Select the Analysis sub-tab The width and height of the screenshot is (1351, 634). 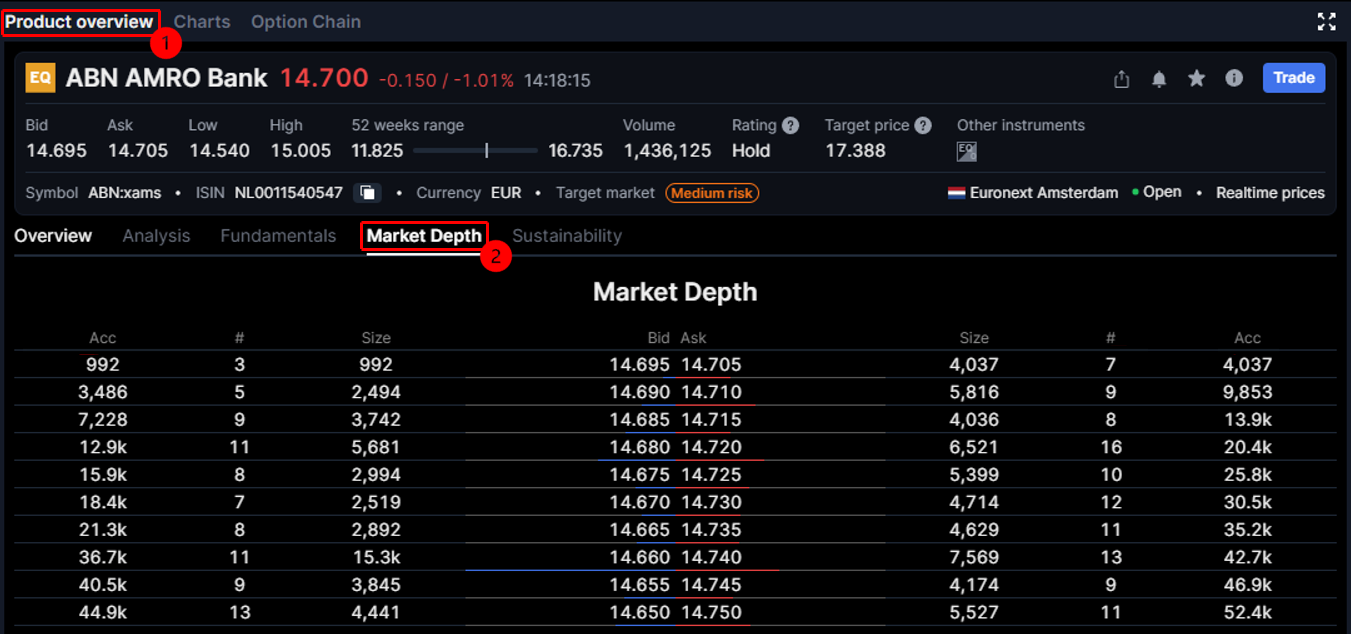click(156, 236)
